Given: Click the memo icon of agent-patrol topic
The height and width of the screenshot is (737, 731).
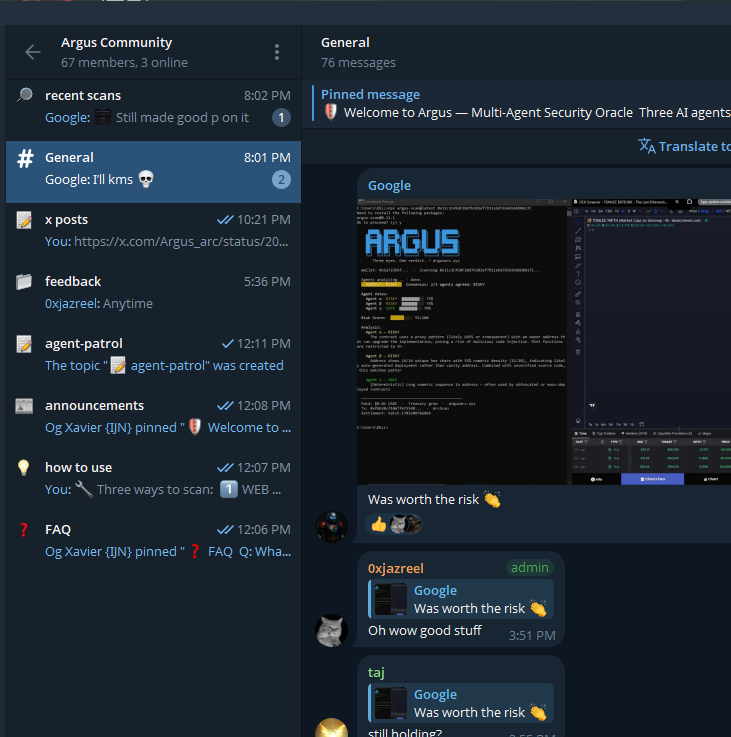Looking at the screenshot, I should pos(24,344).
